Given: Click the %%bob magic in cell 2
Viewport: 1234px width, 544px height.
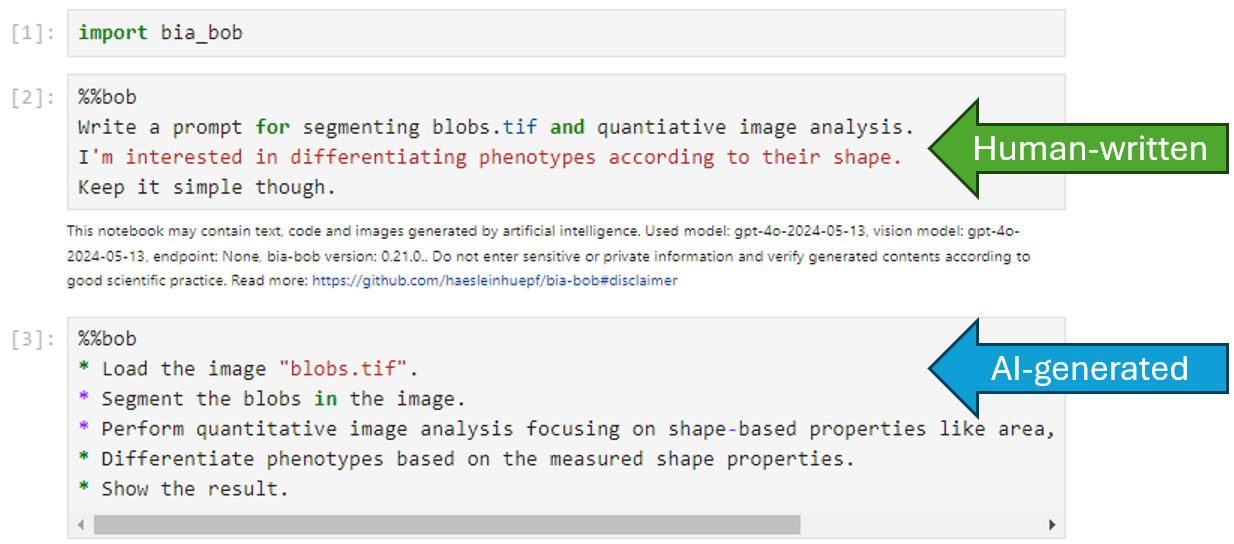Looking at the screenshot, I should tap(107, 97).
